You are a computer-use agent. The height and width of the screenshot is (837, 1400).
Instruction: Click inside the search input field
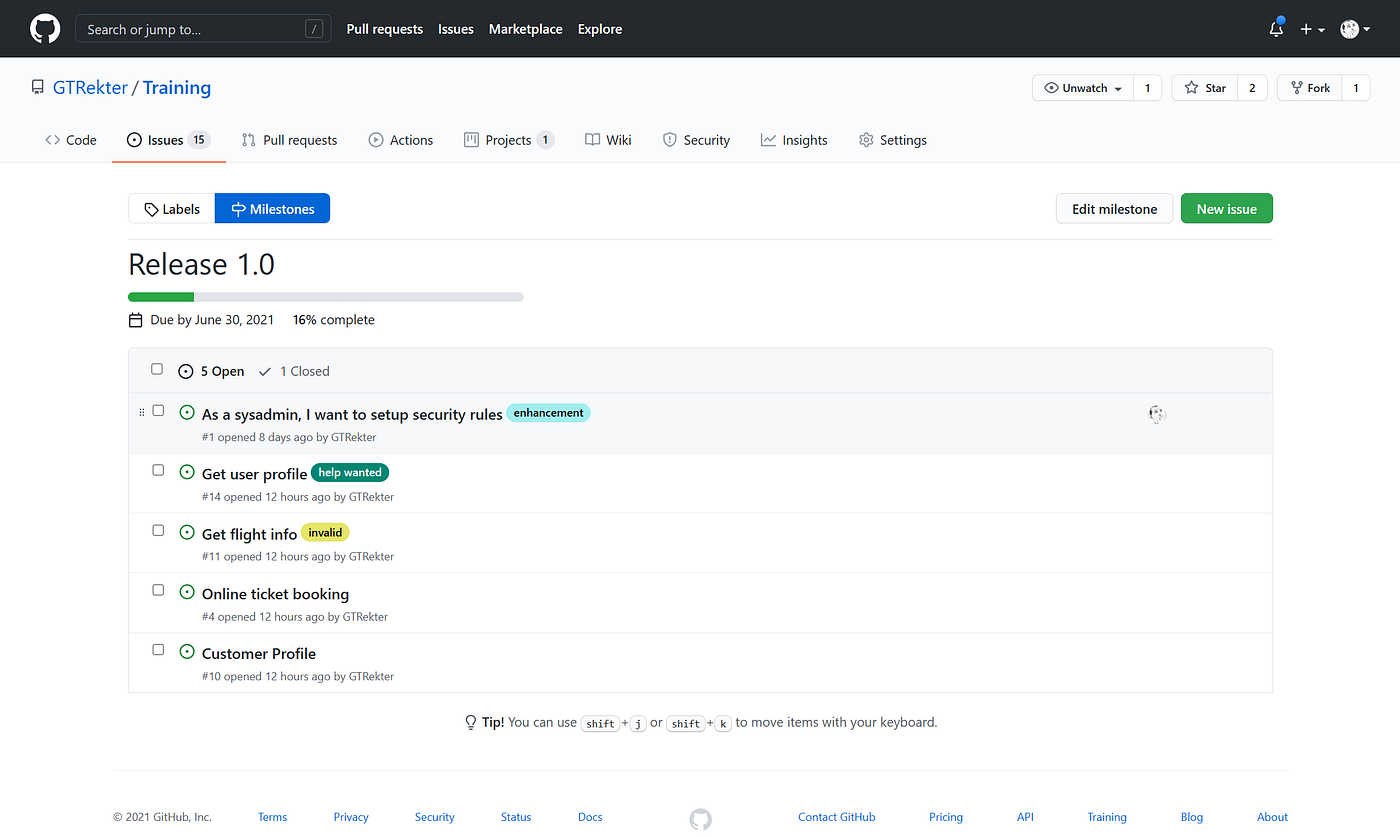click(200, 29)
